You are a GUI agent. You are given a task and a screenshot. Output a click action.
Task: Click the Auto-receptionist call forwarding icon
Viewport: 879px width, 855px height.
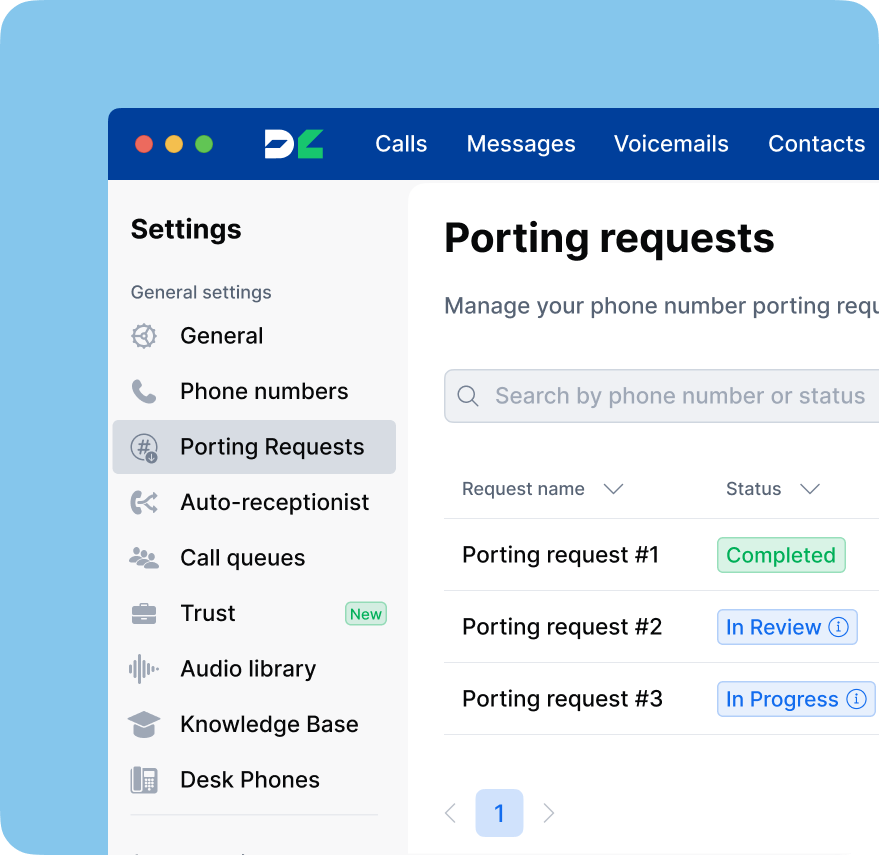(144, 502)
